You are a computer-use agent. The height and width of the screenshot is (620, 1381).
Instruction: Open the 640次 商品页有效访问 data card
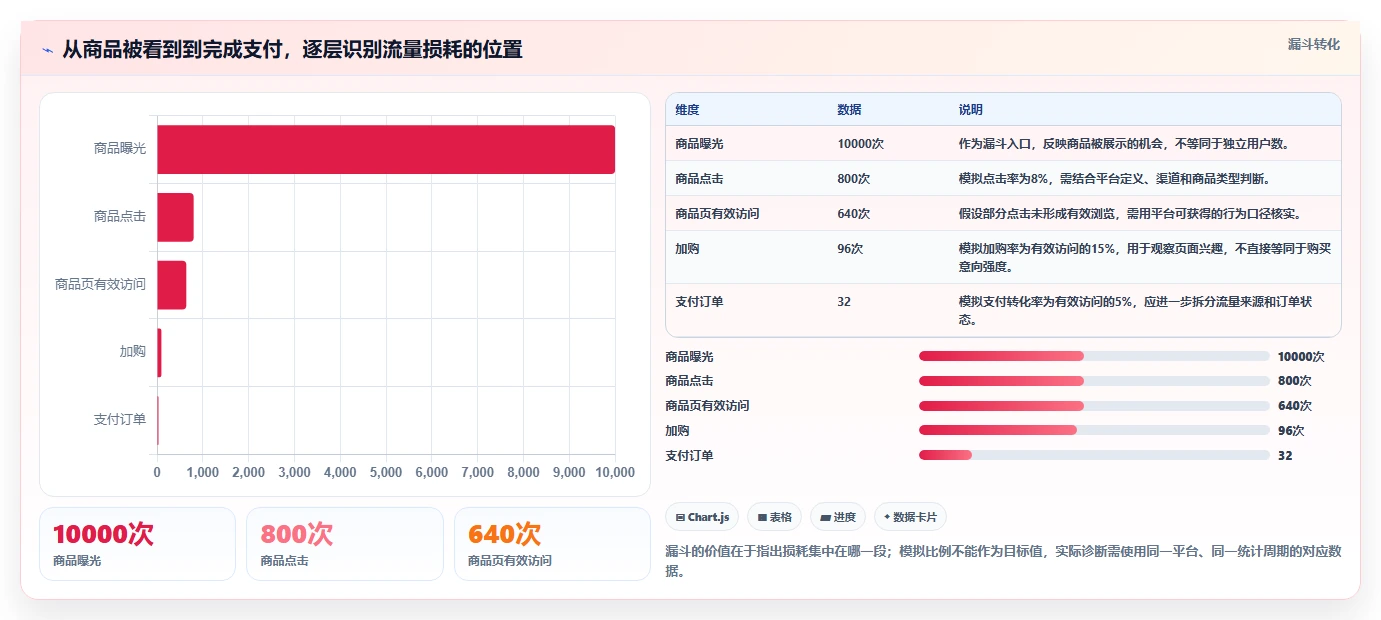552,544
